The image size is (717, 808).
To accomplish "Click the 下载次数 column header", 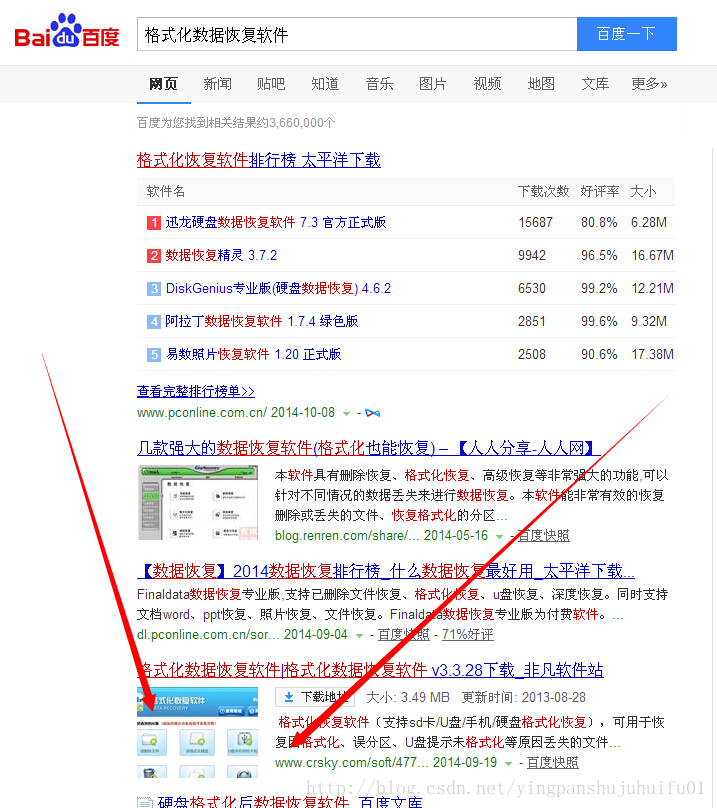I will [543, 192].
